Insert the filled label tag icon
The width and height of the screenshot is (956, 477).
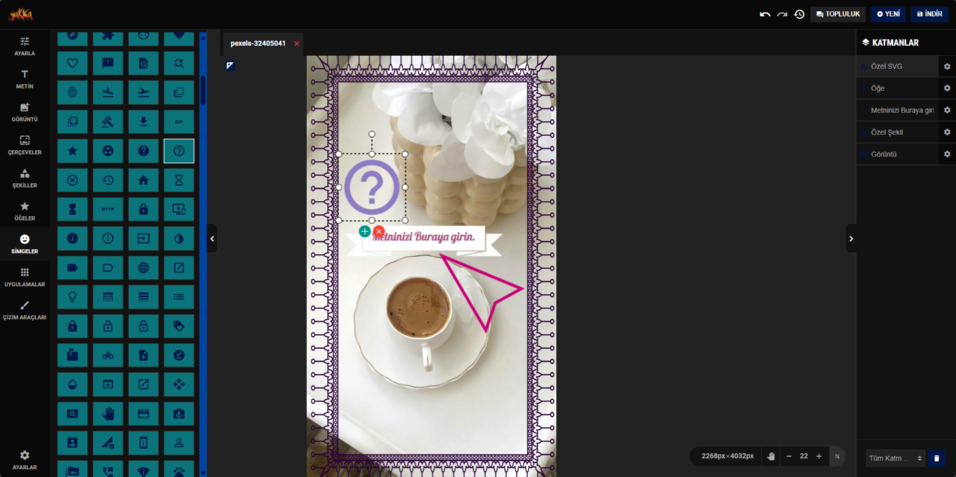click(73, 268)
